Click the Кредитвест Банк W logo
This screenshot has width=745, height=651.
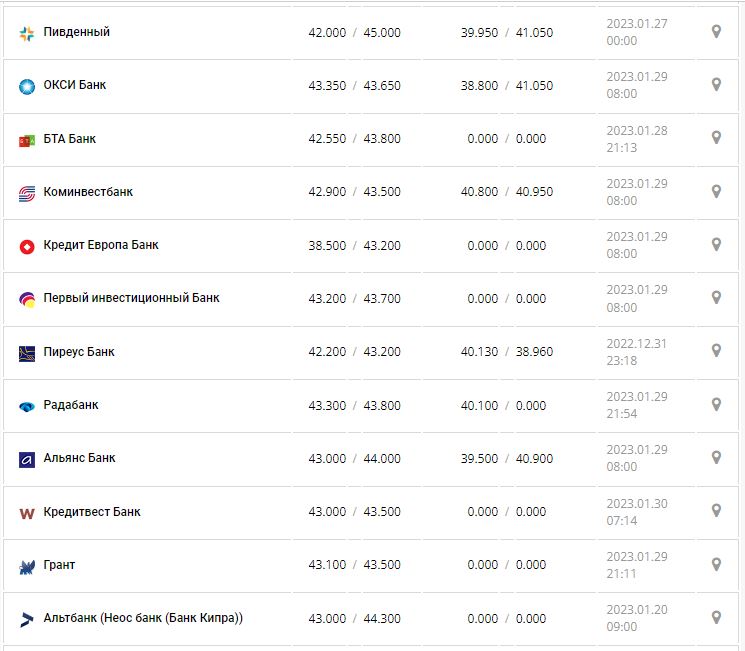[x=27, y=513]
